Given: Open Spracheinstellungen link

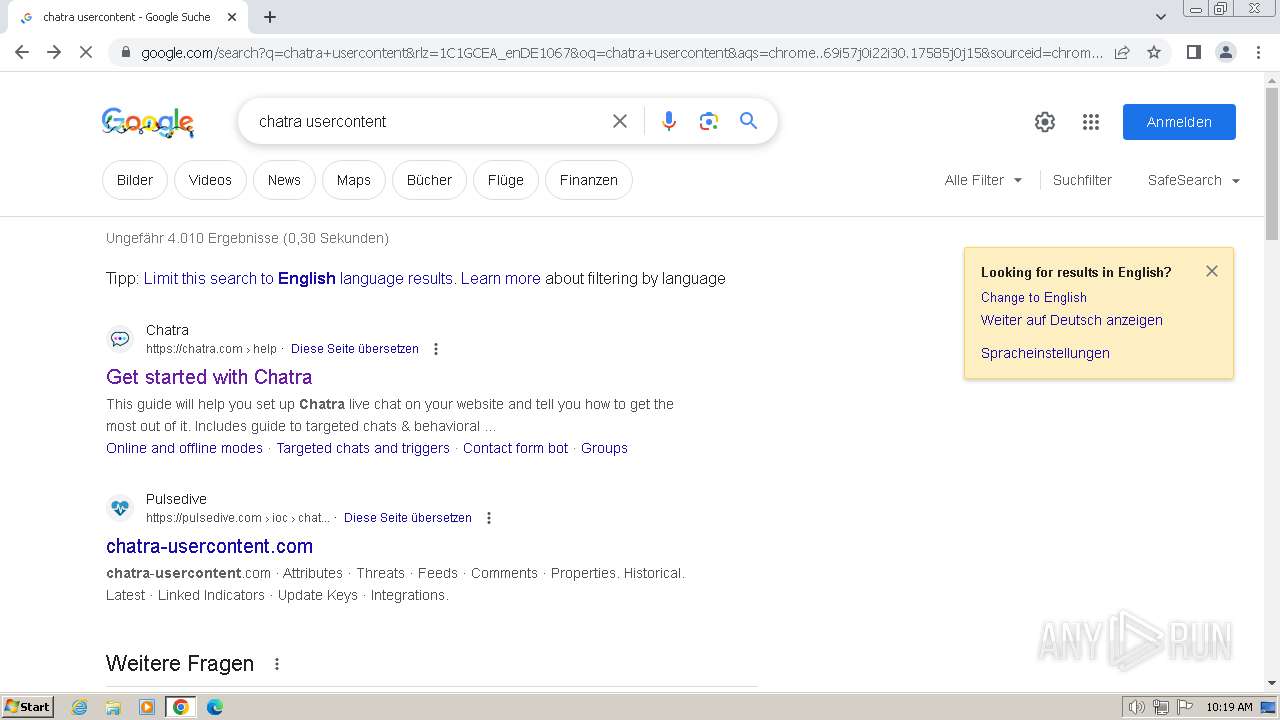Looking at the screenshot, I should (x=1045, y=353).
